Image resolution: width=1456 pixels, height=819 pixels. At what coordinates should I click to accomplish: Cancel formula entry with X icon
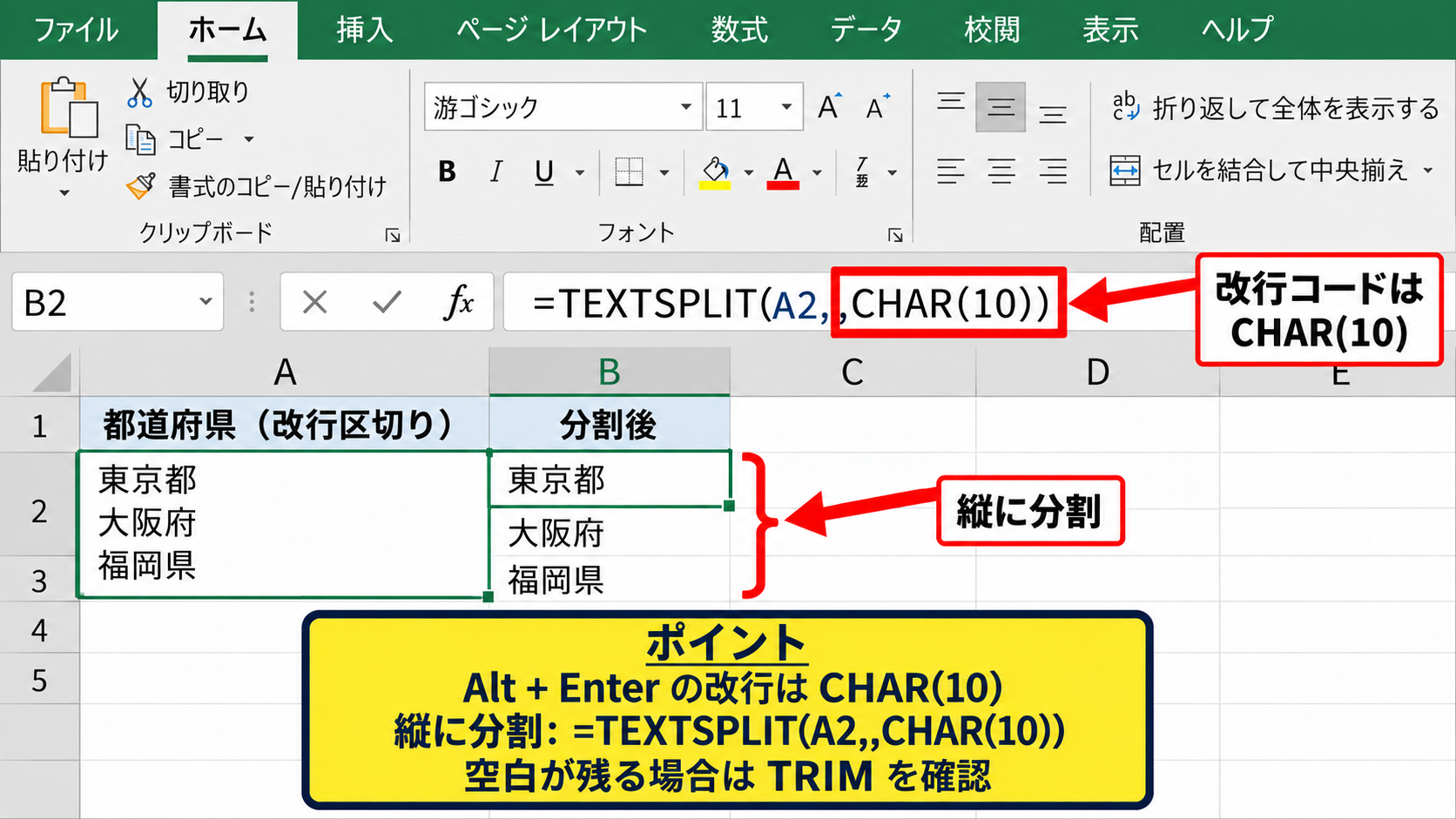click(x=314, y=303)
